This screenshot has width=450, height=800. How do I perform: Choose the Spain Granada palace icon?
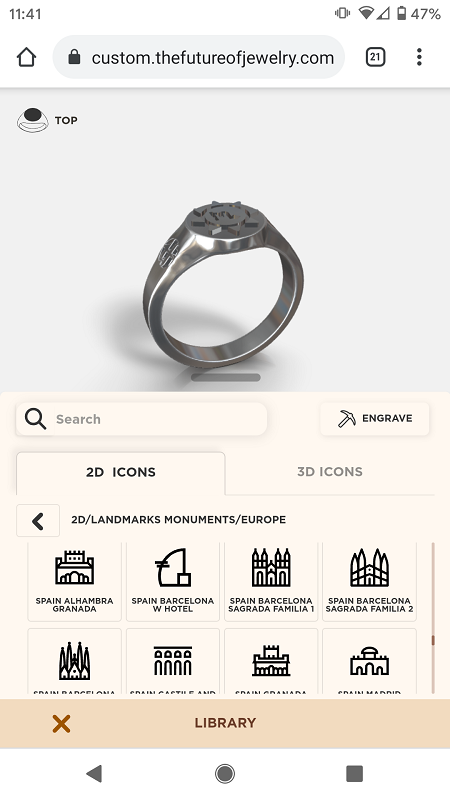point(271,661)
